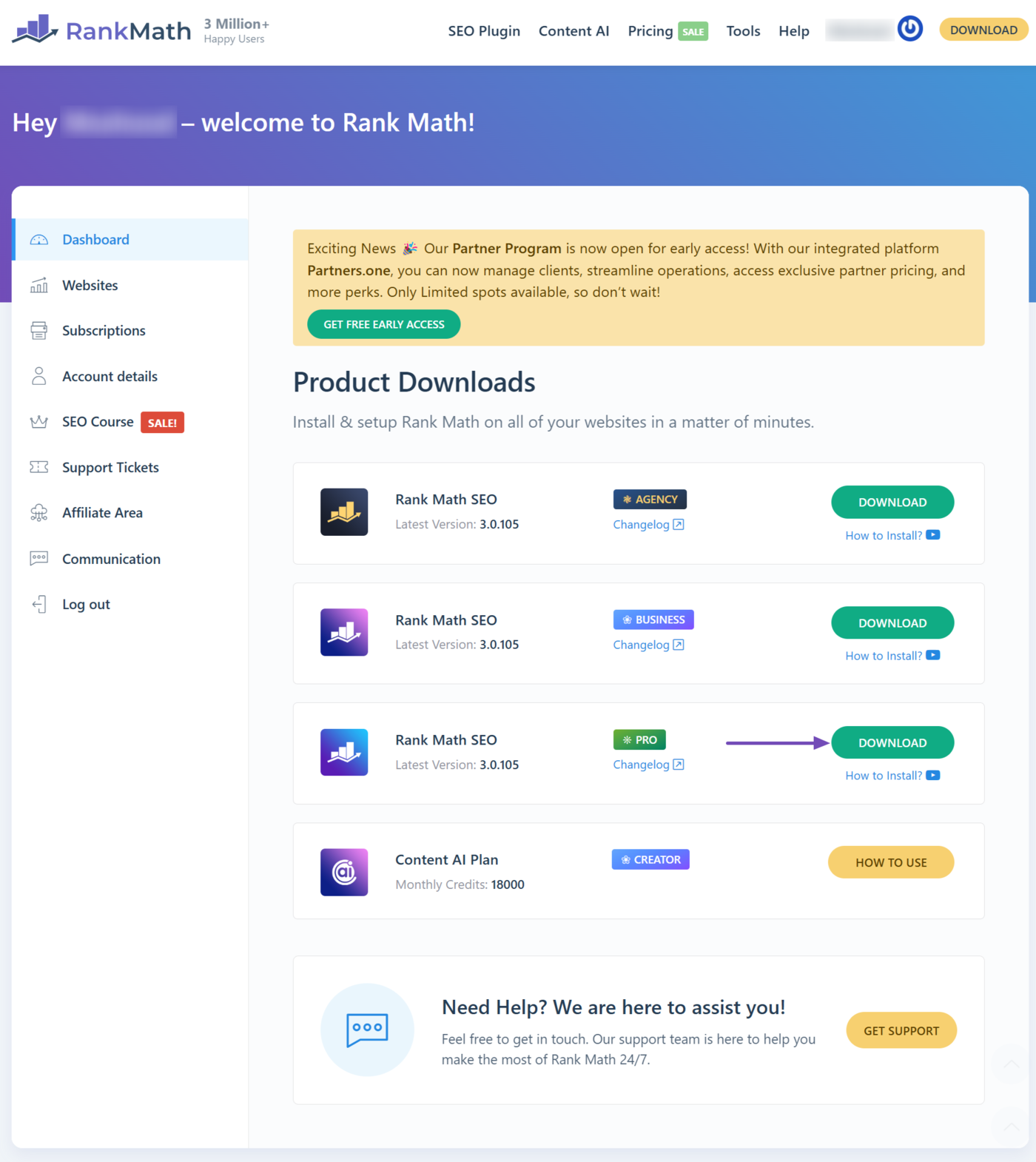
Task: Click the GET SUPPORT button
Action: (901, 1030)
